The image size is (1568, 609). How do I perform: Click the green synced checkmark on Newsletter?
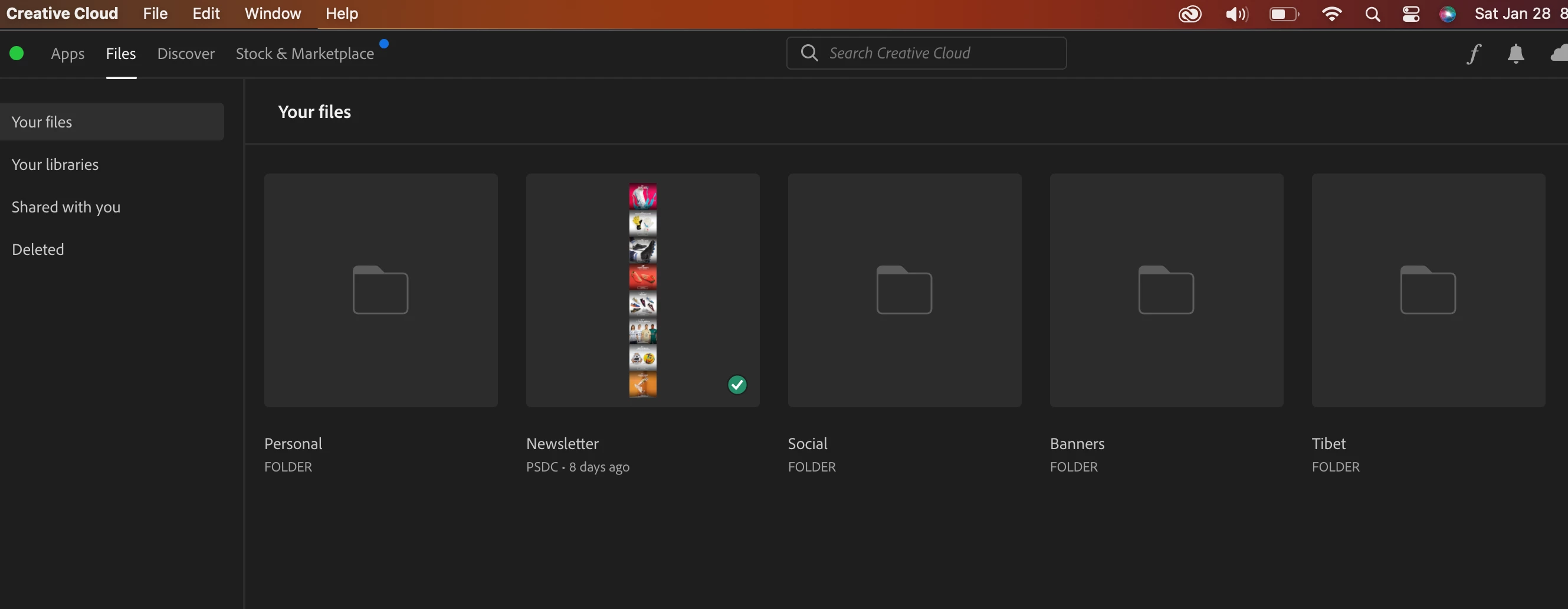pos(737,385)
